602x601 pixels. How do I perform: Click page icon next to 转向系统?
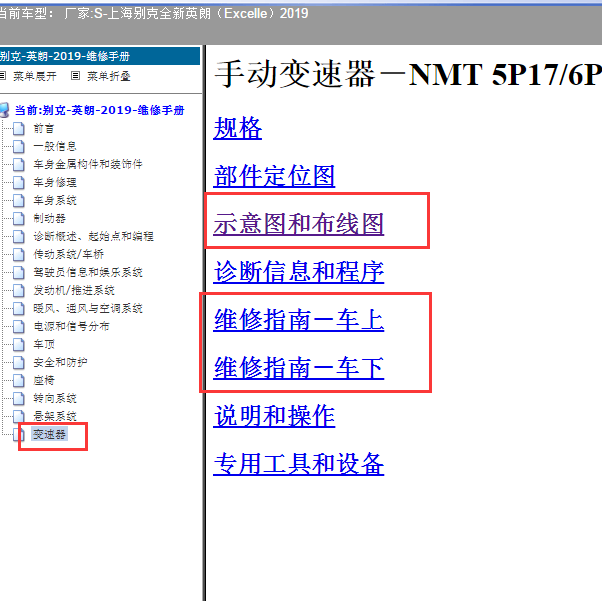pyautogui.click(x=18, y=398)
